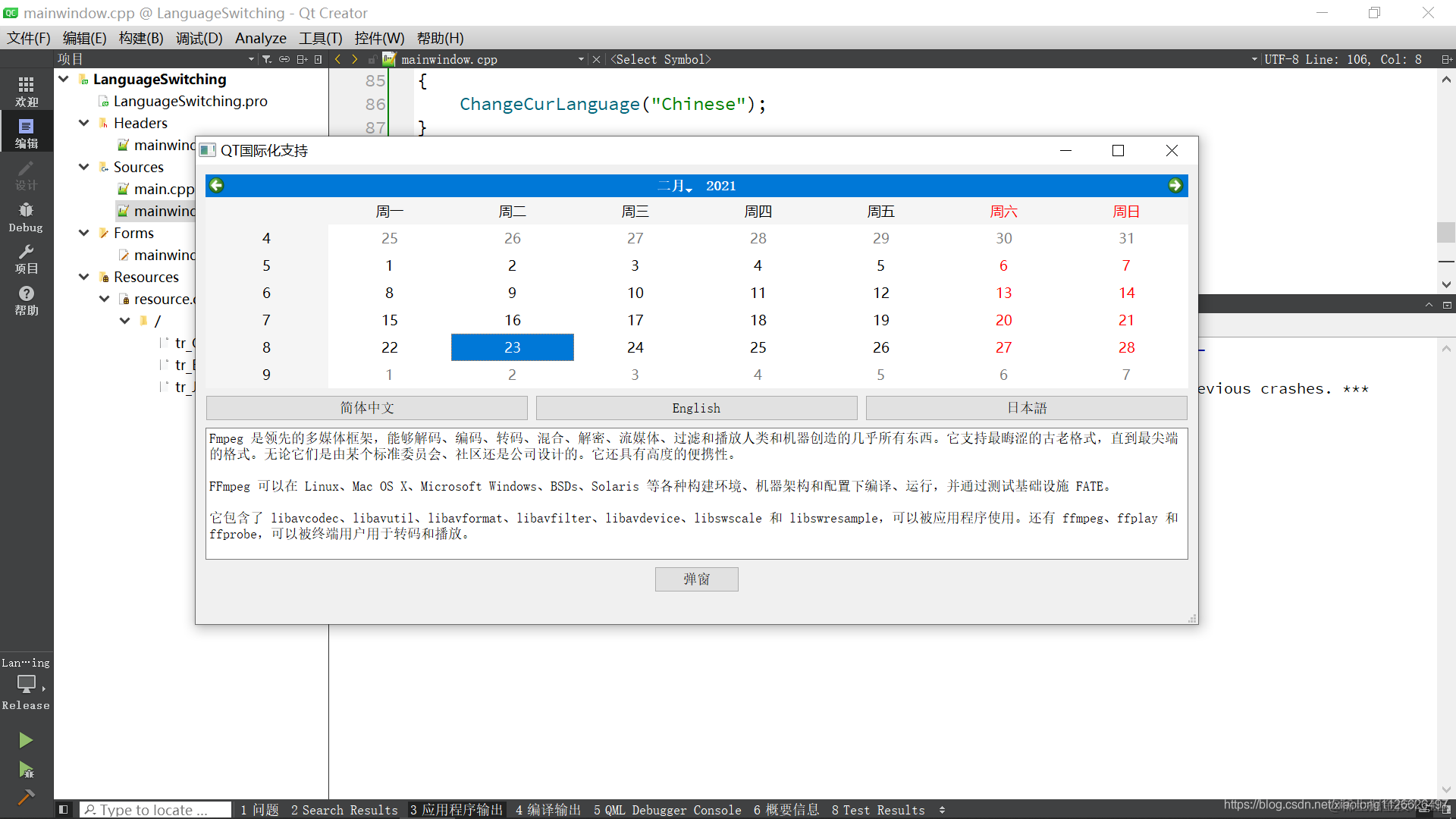Viewport: 1456px width, 819px height.
Task: Click the 简体中文 language button
Action: pyautogui.click(x=367, y=408)
